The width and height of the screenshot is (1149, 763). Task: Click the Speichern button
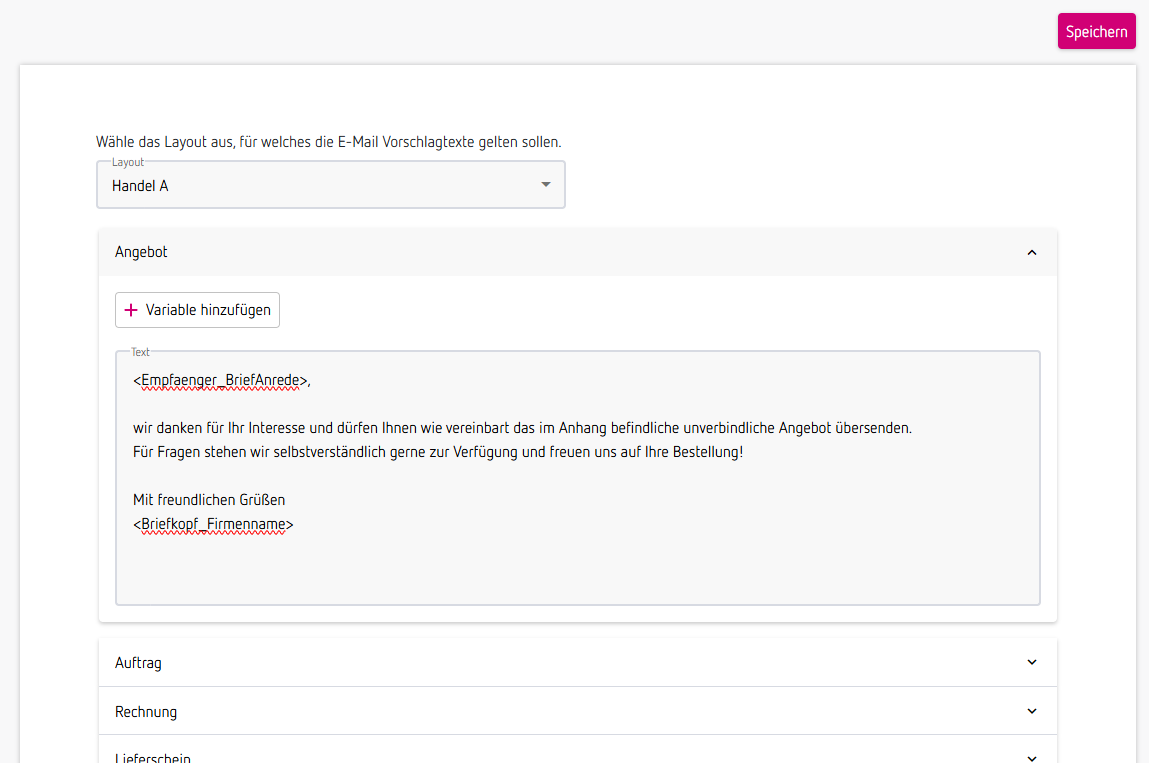[x=1096, y=32]
